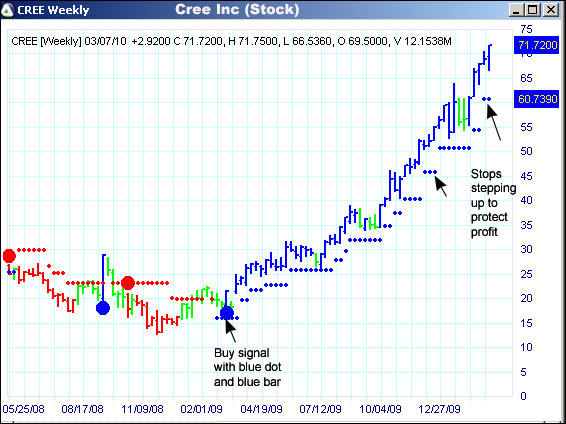The height and width of the screenshot is (424, 566).
Task: Click the 75 price axis label
Action: (526, 29)
